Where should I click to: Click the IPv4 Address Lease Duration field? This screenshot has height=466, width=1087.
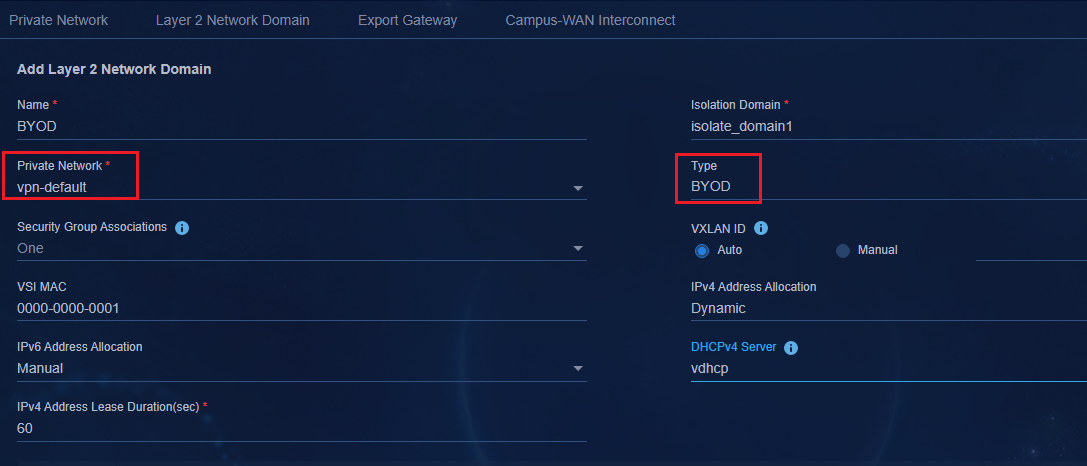click(302, 429)
